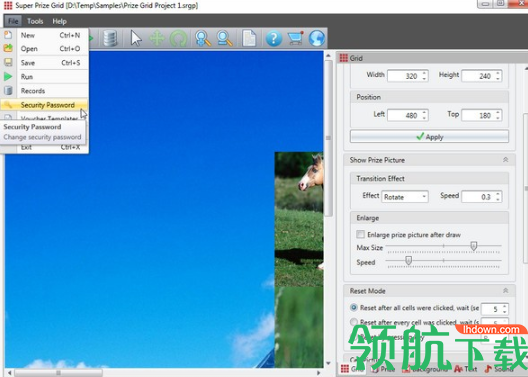
Task: Click the Save disk icon in File menu
Action: click(8, 62)
